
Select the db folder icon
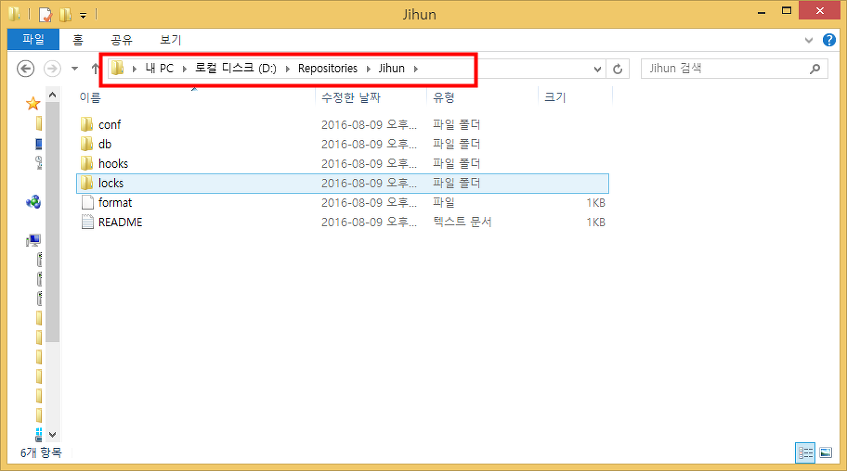pyautogui.click(x=87, y=144)
